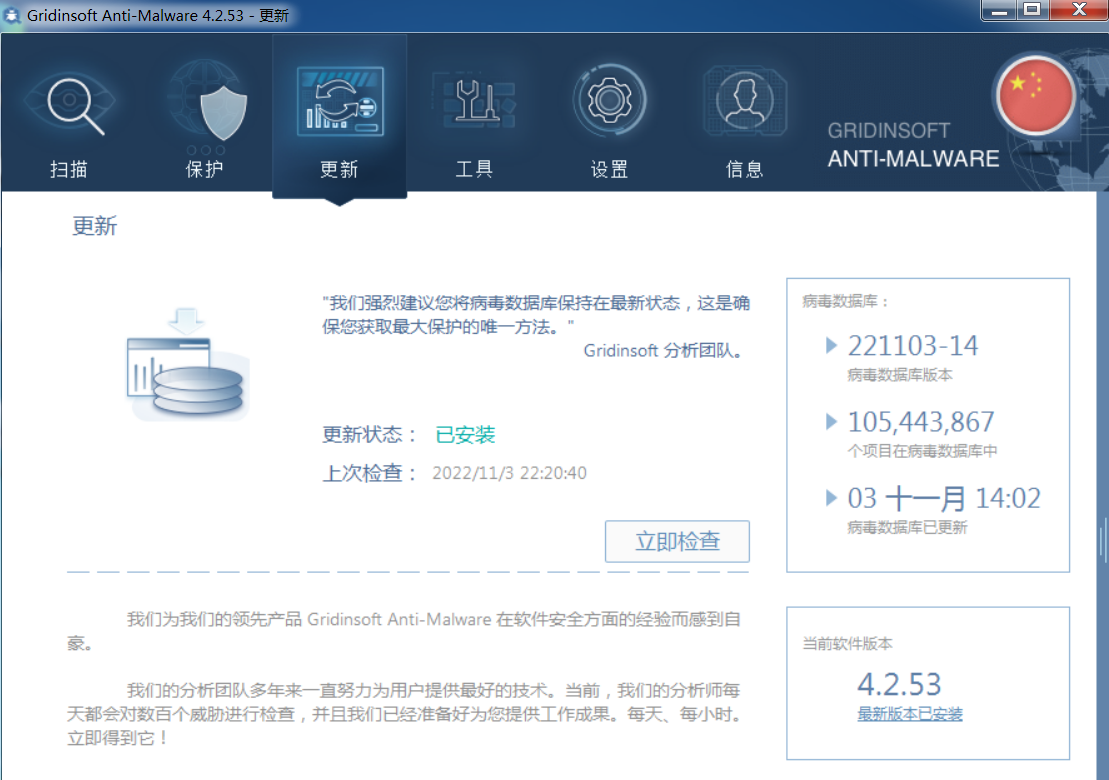Click the 上次检查： label

370,472
